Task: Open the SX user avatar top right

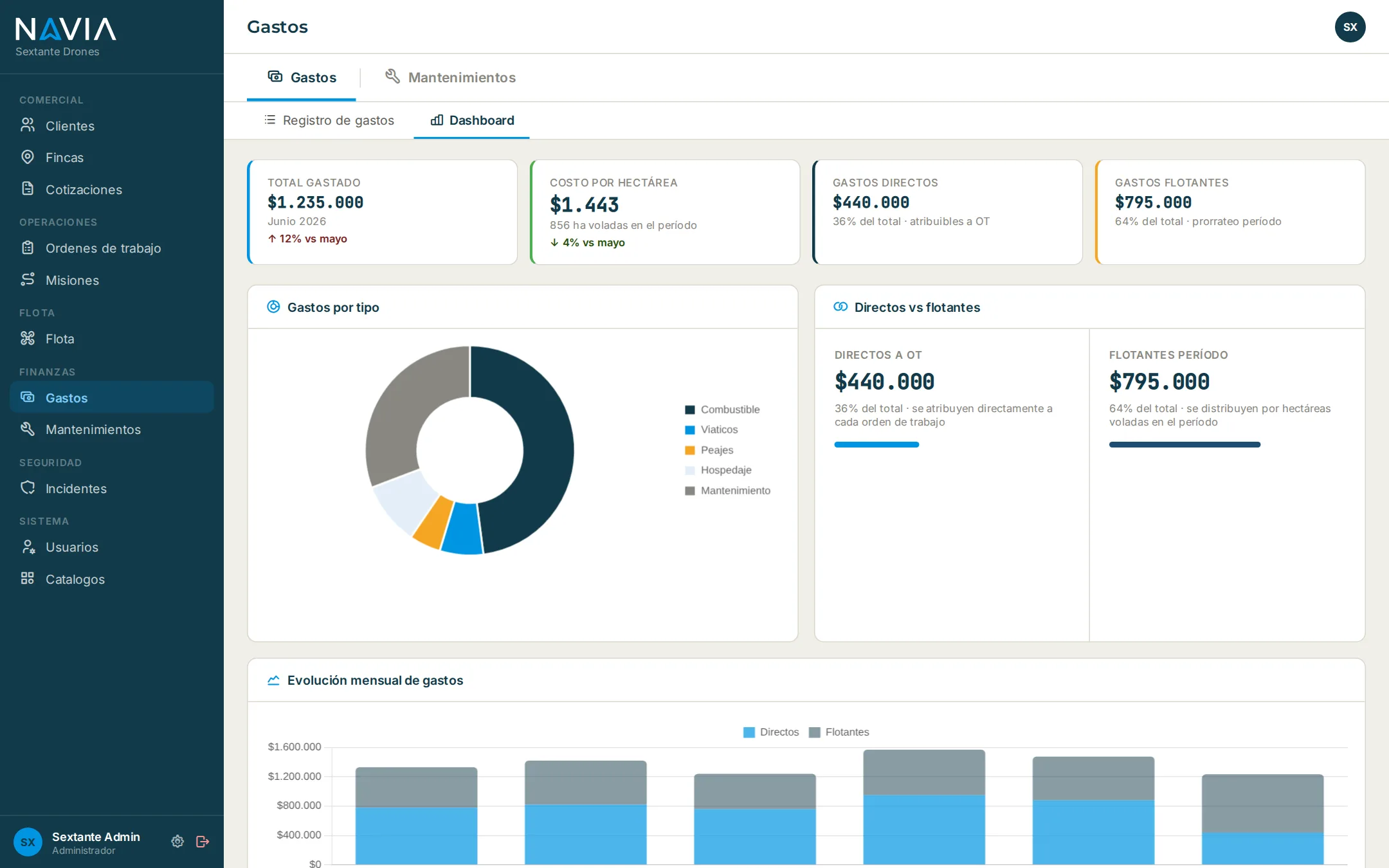Action: pyautogui.click(x=1350, y=27)
